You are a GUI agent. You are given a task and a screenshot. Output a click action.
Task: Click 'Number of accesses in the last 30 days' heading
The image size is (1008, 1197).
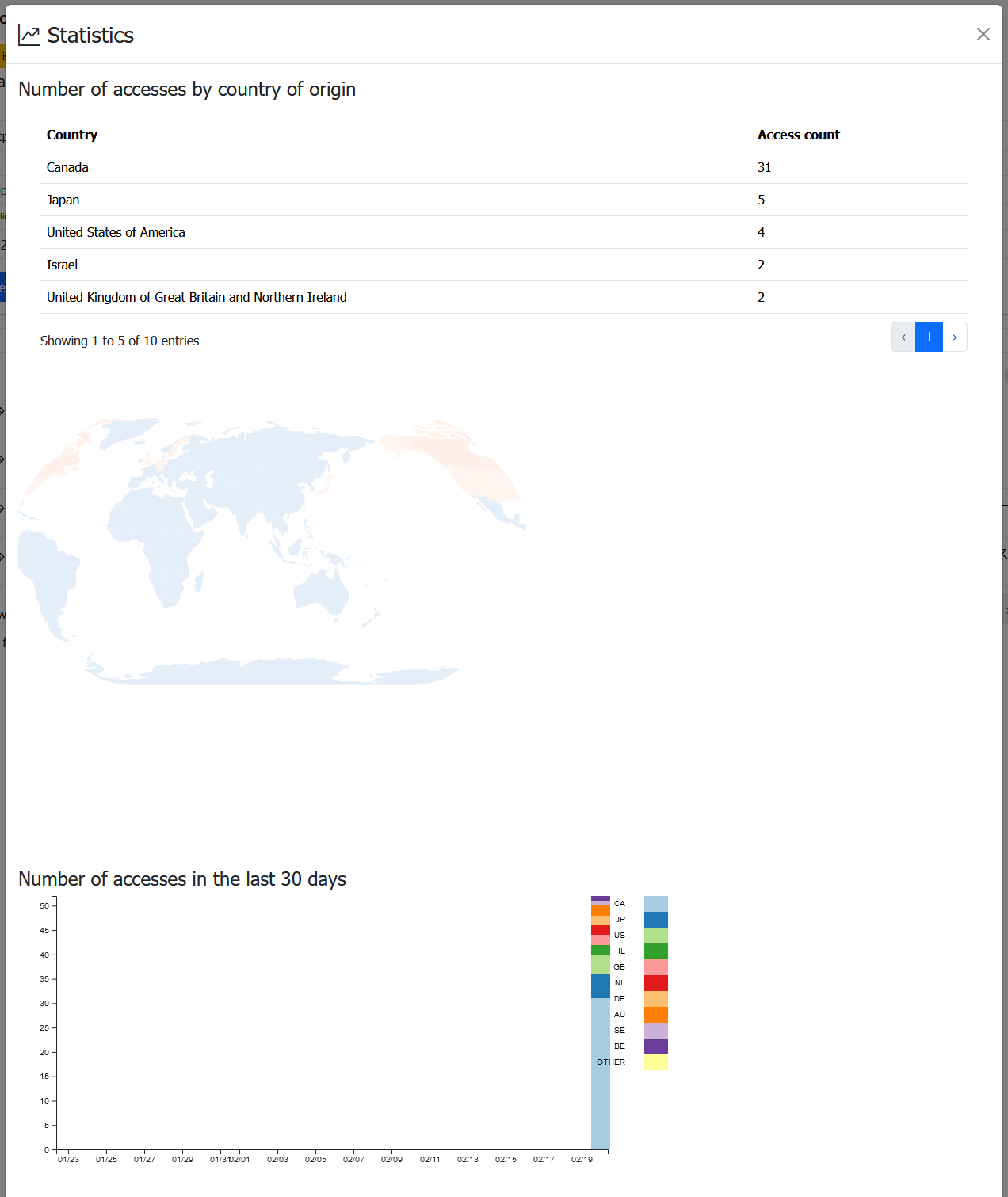coord(182,879)
